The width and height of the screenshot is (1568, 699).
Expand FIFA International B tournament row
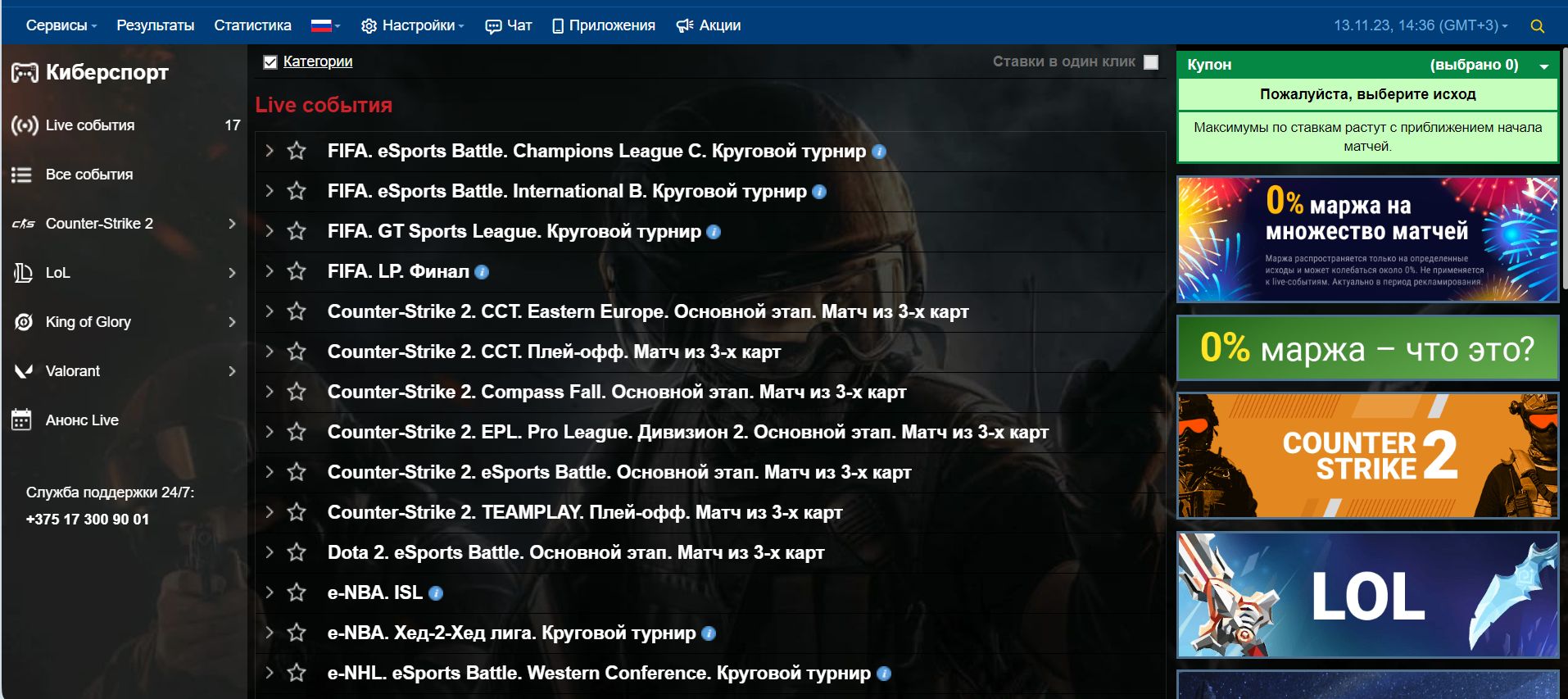pyautogui.click(x=269, y=191)
